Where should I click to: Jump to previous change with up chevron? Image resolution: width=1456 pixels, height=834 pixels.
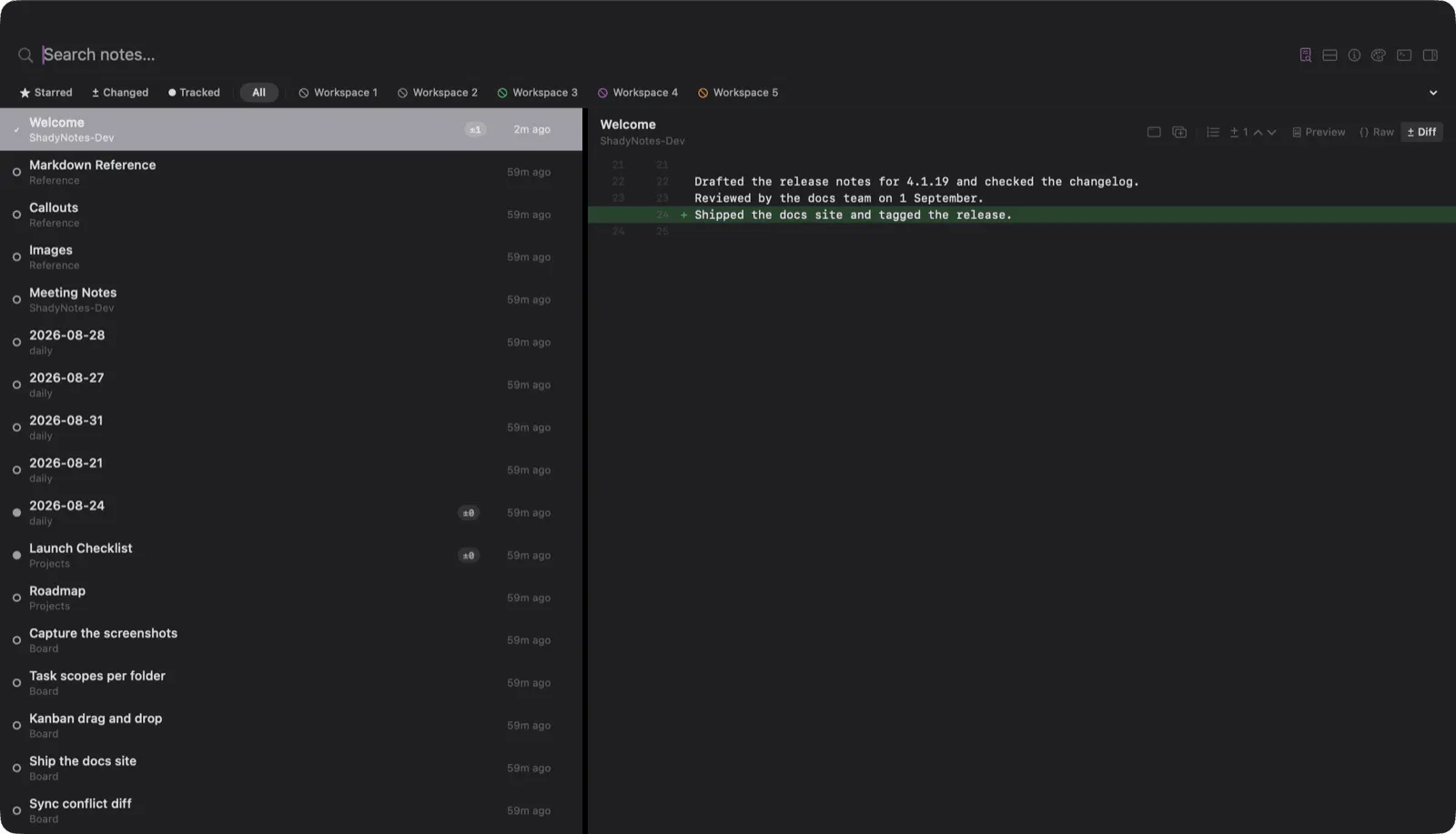tap(1258, 132)
